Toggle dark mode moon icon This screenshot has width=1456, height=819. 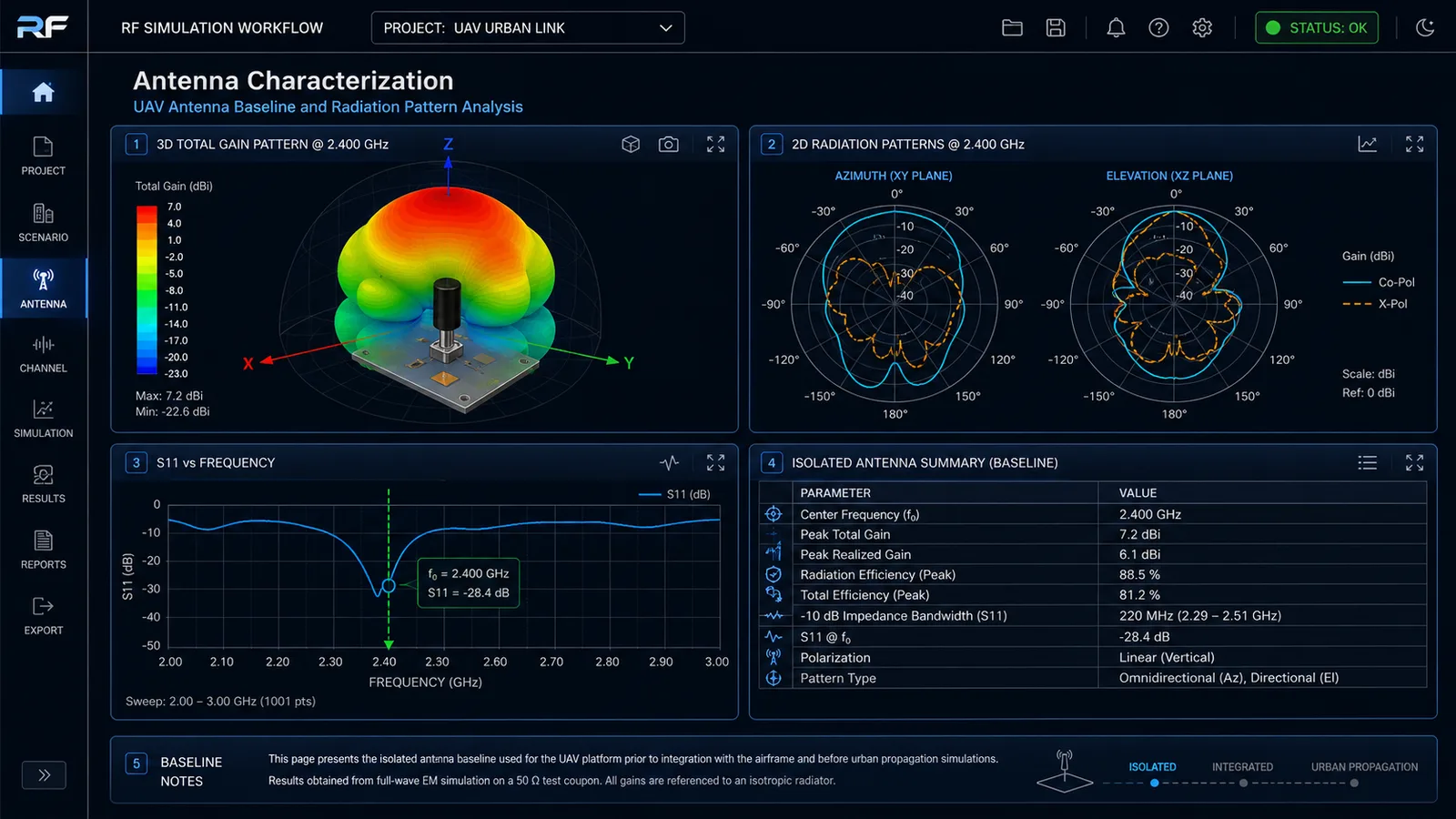[x=1425, y=28]
